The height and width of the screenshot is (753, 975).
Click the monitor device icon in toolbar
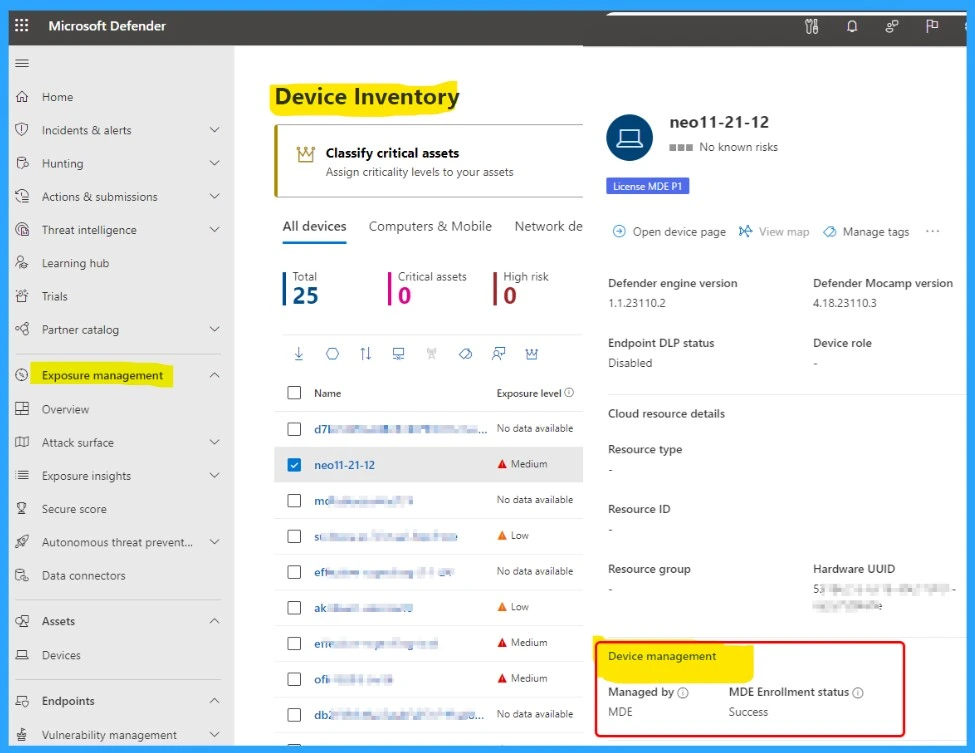(399, 354)
